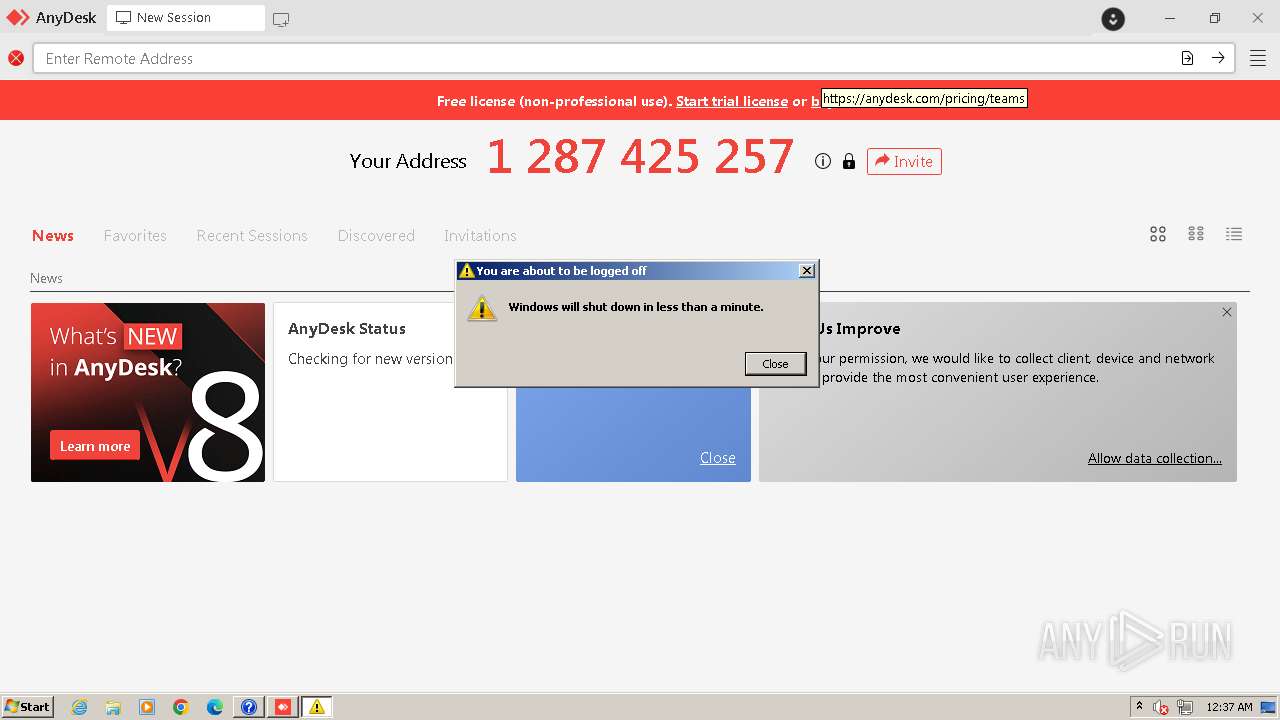This screenshot has height=720, width=1280.
Task: Launch Internet Explorer from taskbar
Action: tap(80, 707)
